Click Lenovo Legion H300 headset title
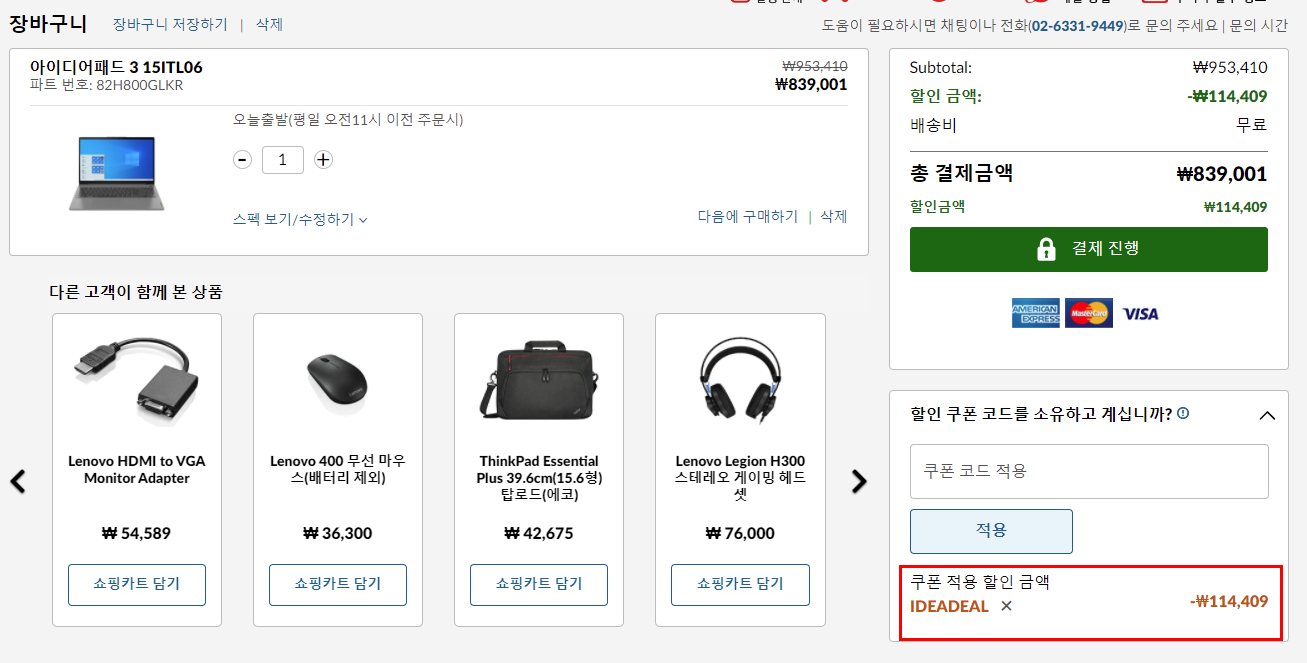 (x=740, y=478)
